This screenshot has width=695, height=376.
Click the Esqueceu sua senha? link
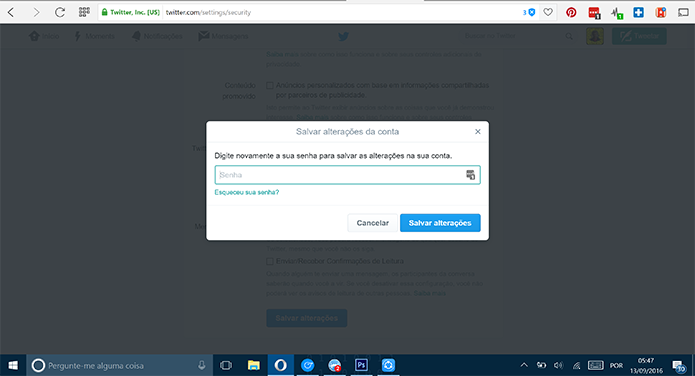pyautogui.click(x=247, y=192)
